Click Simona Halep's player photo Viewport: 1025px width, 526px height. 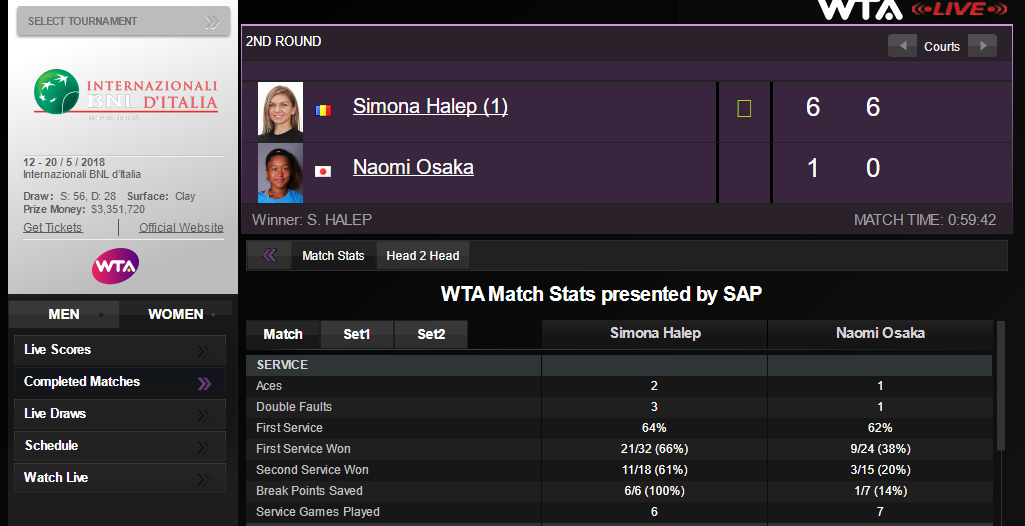(280, 110)
